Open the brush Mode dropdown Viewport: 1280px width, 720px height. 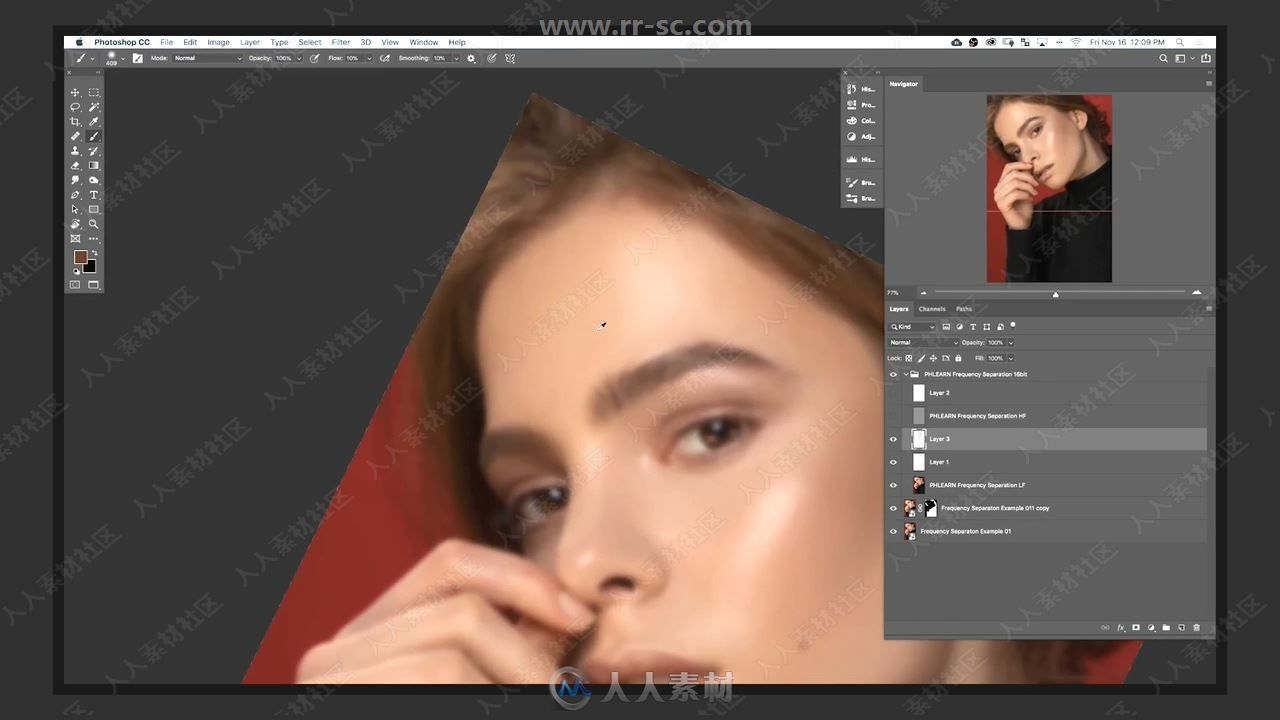point(208,58)
